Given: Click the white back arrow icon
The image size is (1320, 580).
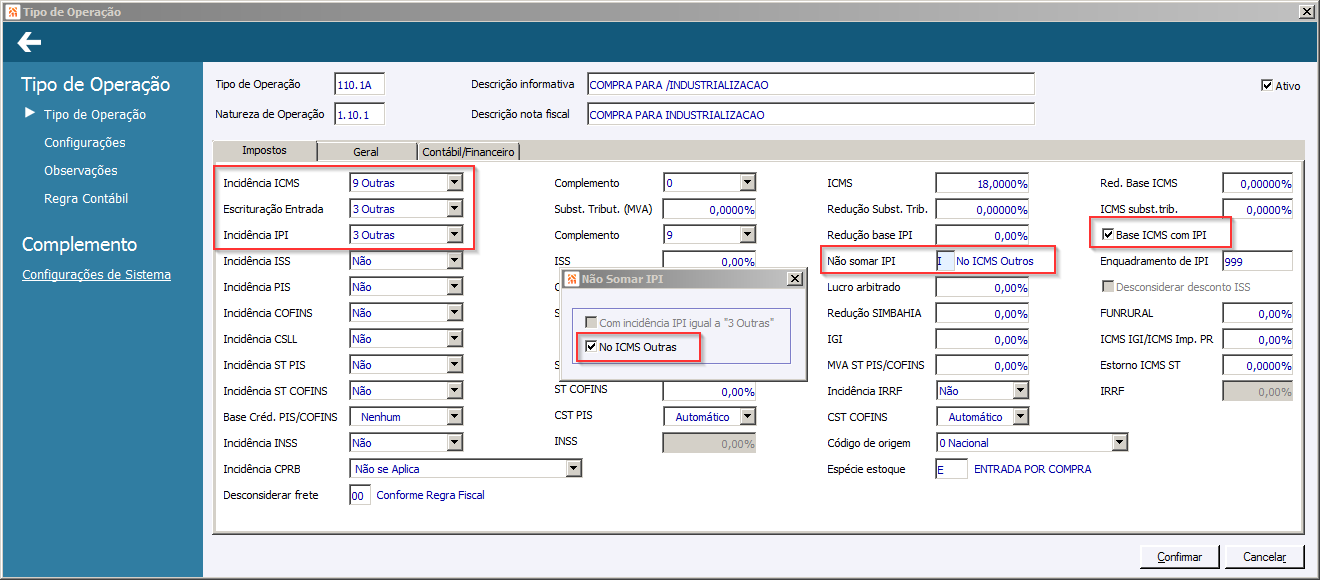Looking at the screenshot, I should (x=29, y=42).
